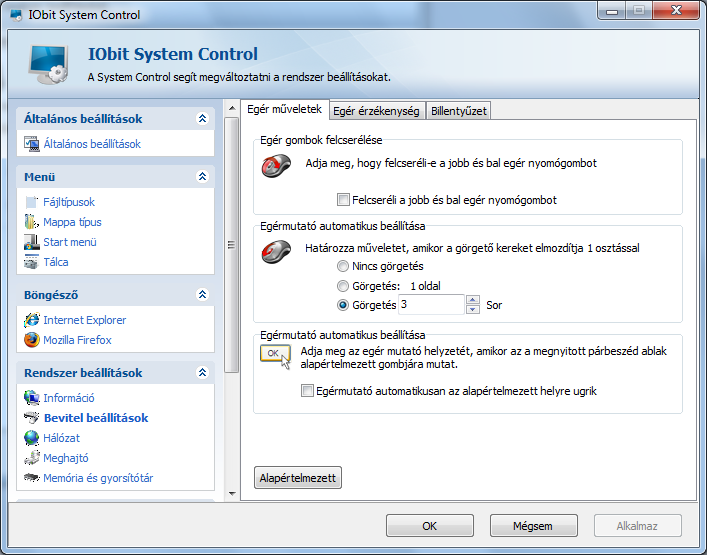The width and height of the screenshot is (707, 555).
Task: Click the Meghajtó drive icon
Action: [x=32, y=458]
